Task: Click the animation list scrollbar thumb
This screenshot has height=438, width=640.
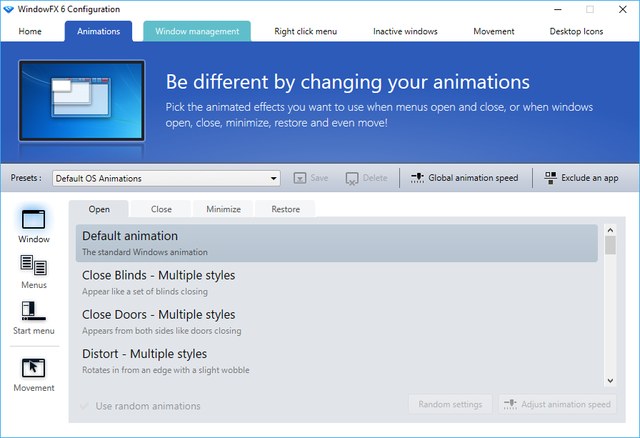Action: (x=610, y=245)
